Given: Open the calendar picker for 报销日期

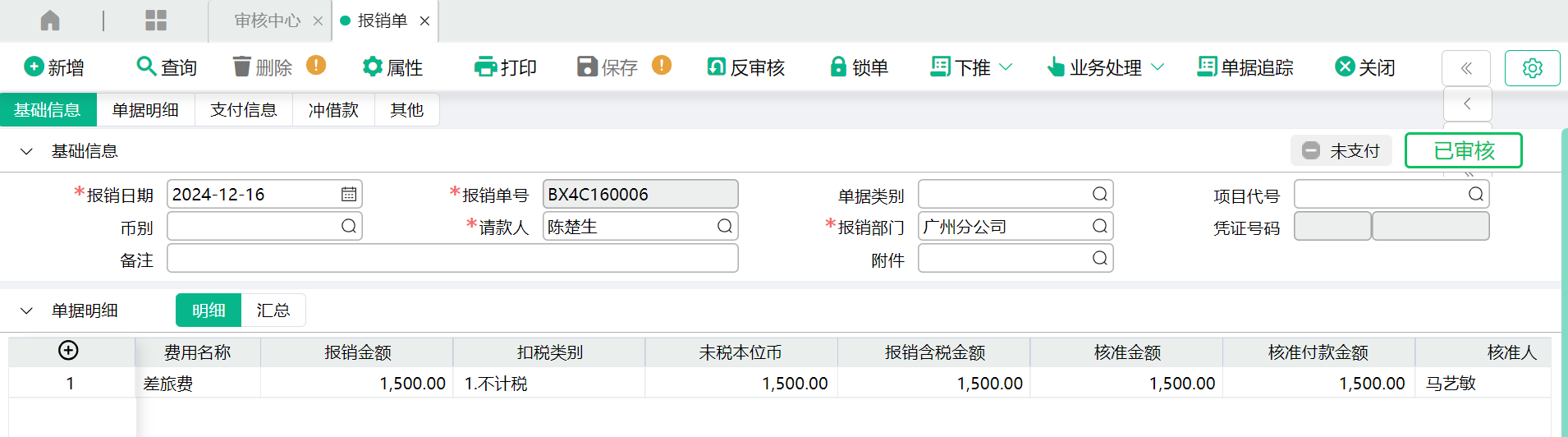Looking at the screenshot, I should coord(349,195).
